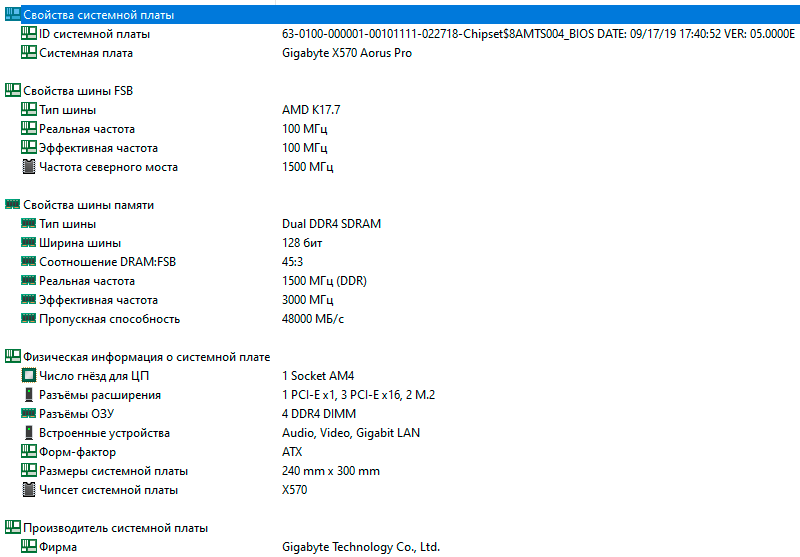
Task: Click the memory icon beside 'Пропускная способность'
Action: tap(29, 318)
